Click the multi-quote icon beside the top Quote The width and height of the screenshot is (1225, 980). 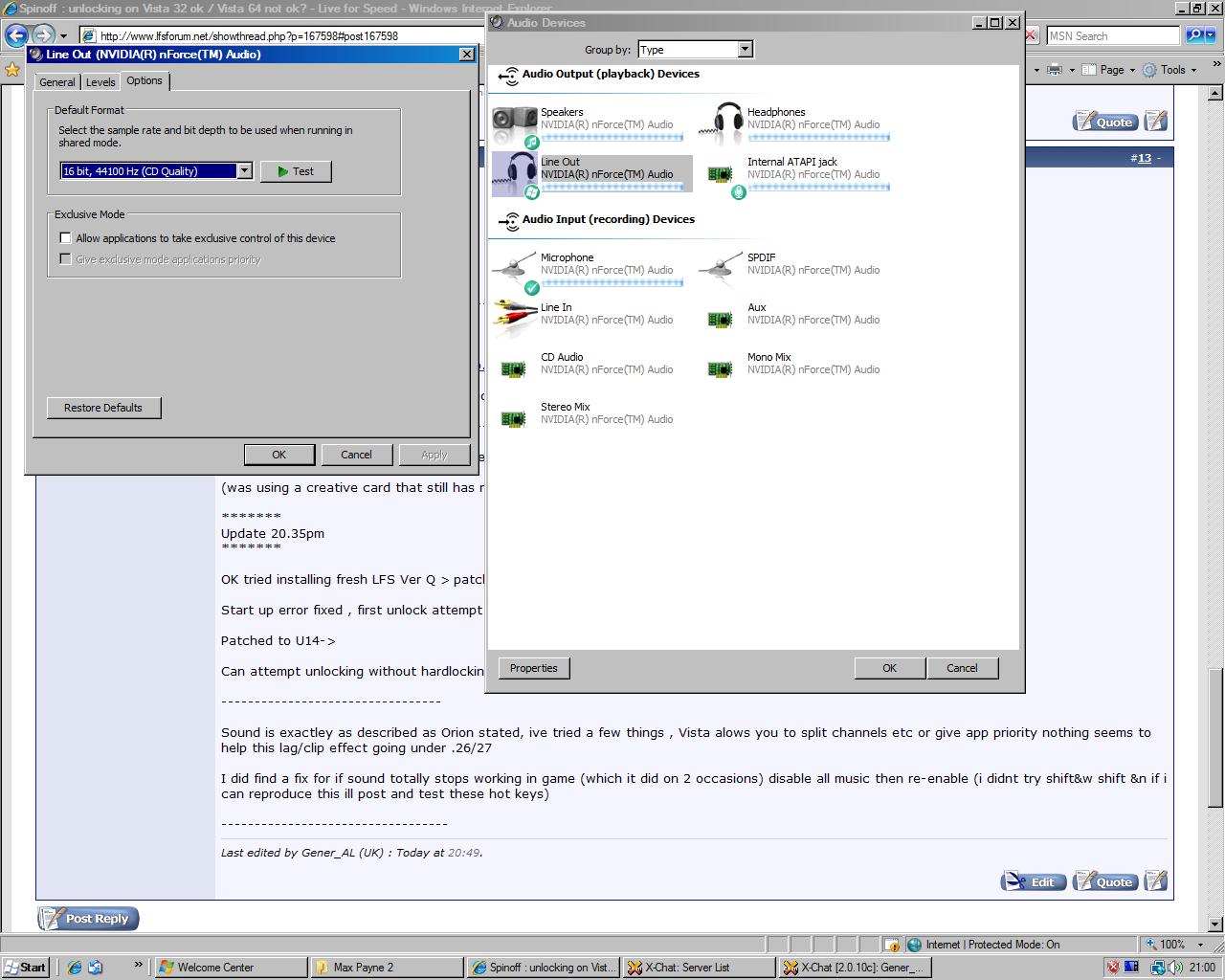1156,122
